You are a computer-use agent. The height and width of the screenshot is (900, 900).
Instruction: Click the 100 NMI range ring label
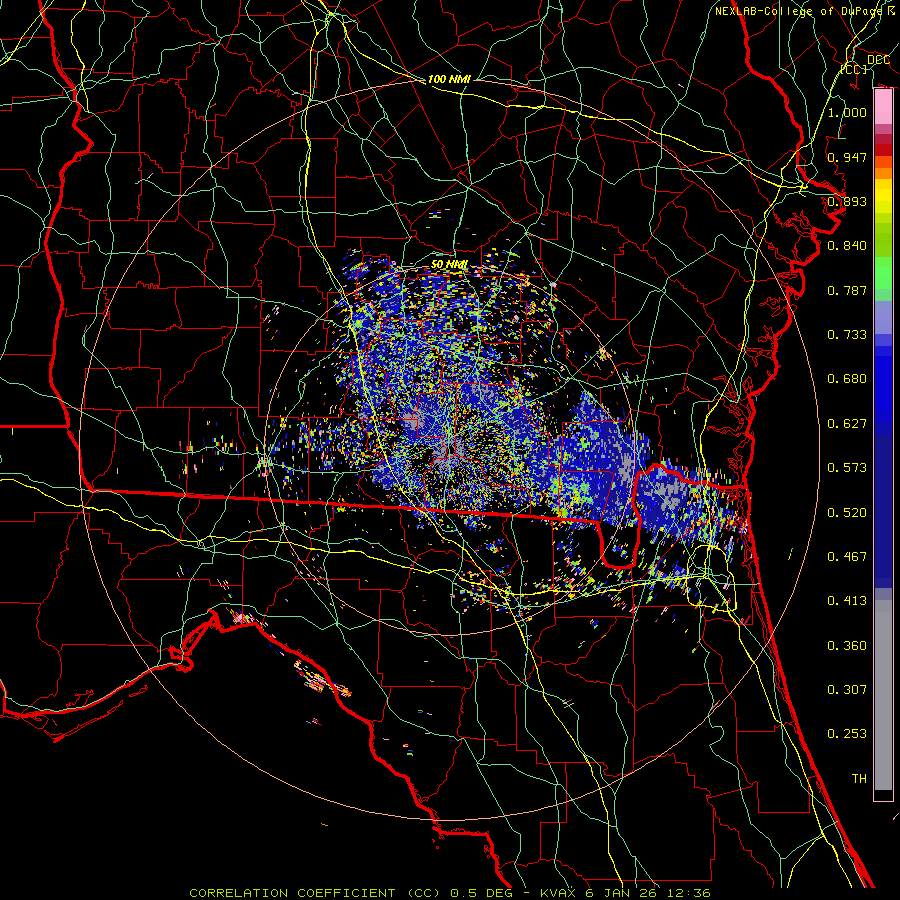pos(449,79)
